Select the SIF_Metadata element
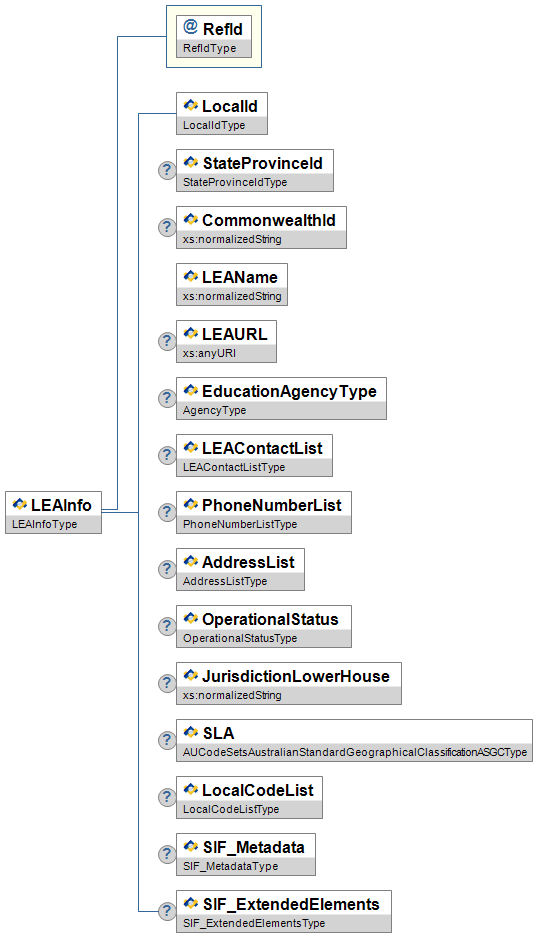Image resolution: width=555 pixels, height=937 pixels. pyautogui.click(x=246, y=855)
